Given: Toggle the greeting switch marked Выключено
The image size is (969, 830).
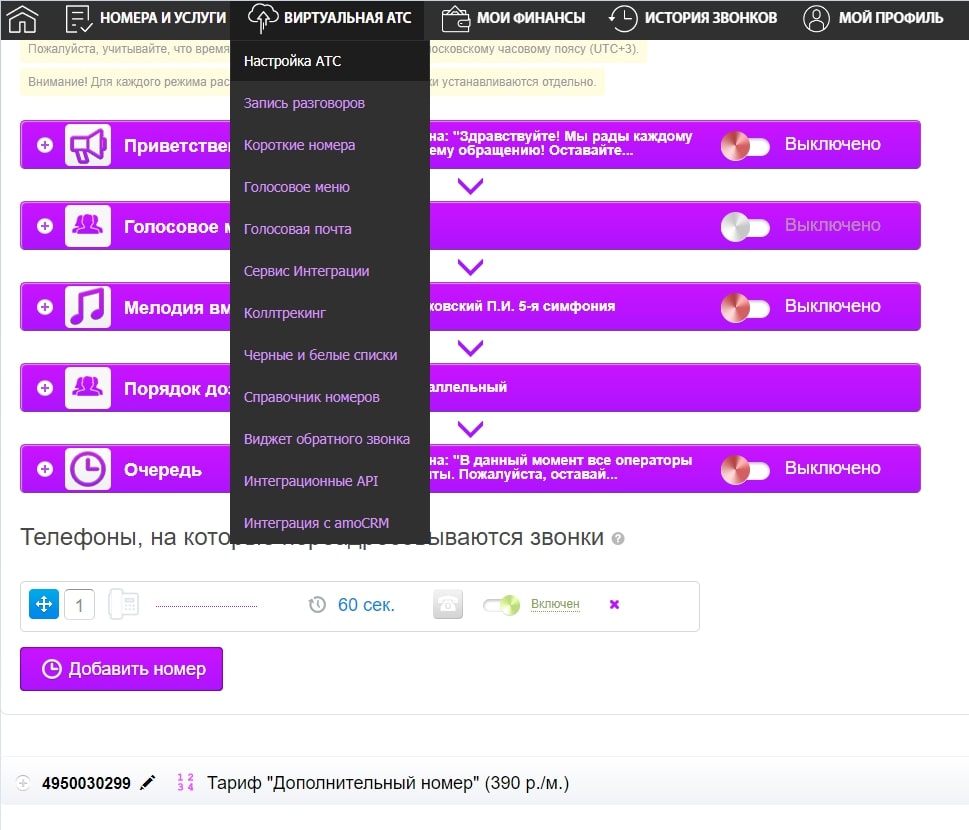Looking at the screenshot, I should coord(745,145).
